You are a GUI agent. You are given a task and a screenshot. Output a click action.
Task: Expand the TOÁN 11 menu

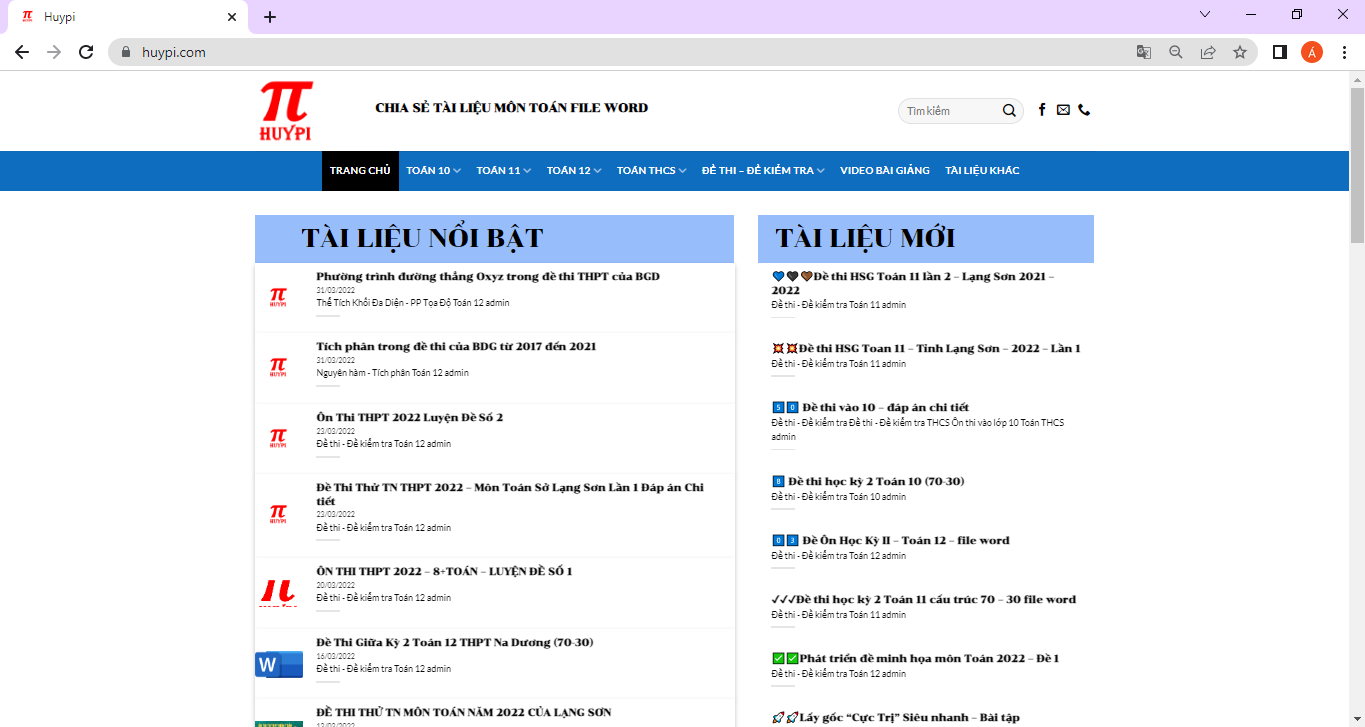pos(503,171)
